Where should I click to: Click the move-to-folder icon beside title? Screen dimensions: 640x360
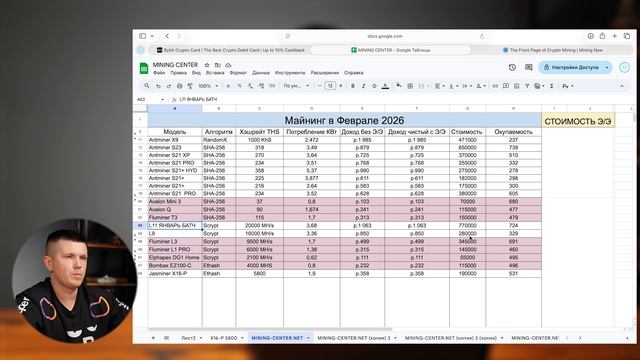[x=218, y=65]
